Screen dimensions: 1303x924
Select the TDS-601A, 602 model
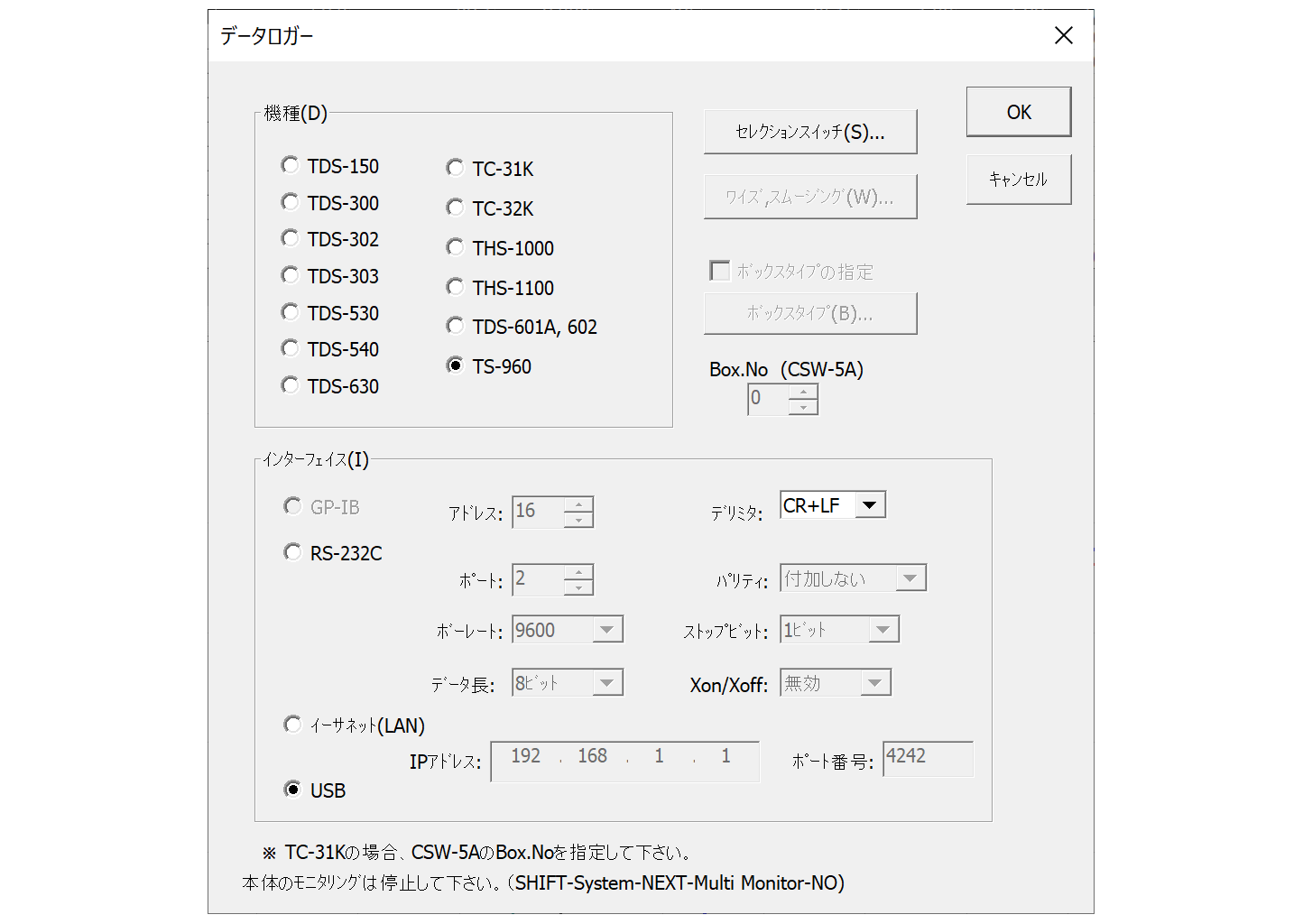455,326
